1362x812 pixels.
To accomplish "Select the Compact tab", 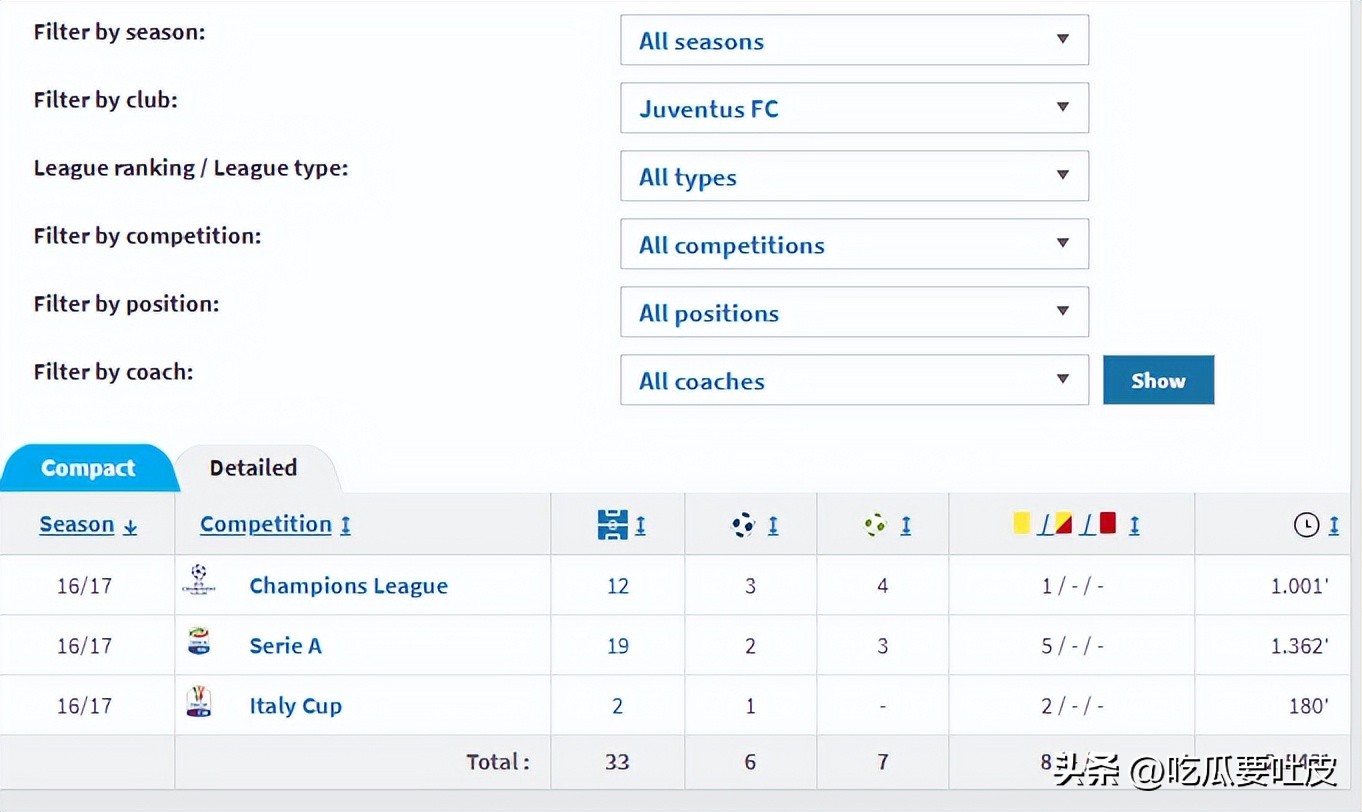I will click(x=88, y=468).
